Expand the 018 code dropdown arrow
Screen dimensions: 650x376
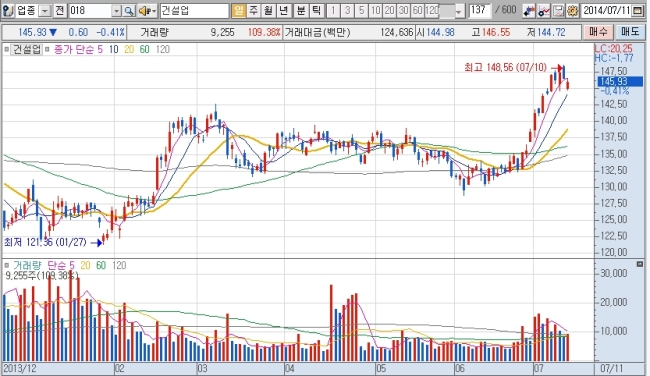117,11
